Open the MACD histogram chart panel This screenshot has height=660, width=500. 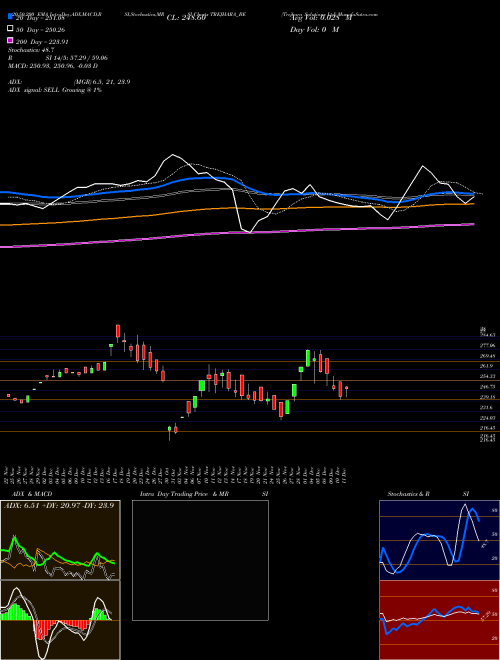pos(60,620)
